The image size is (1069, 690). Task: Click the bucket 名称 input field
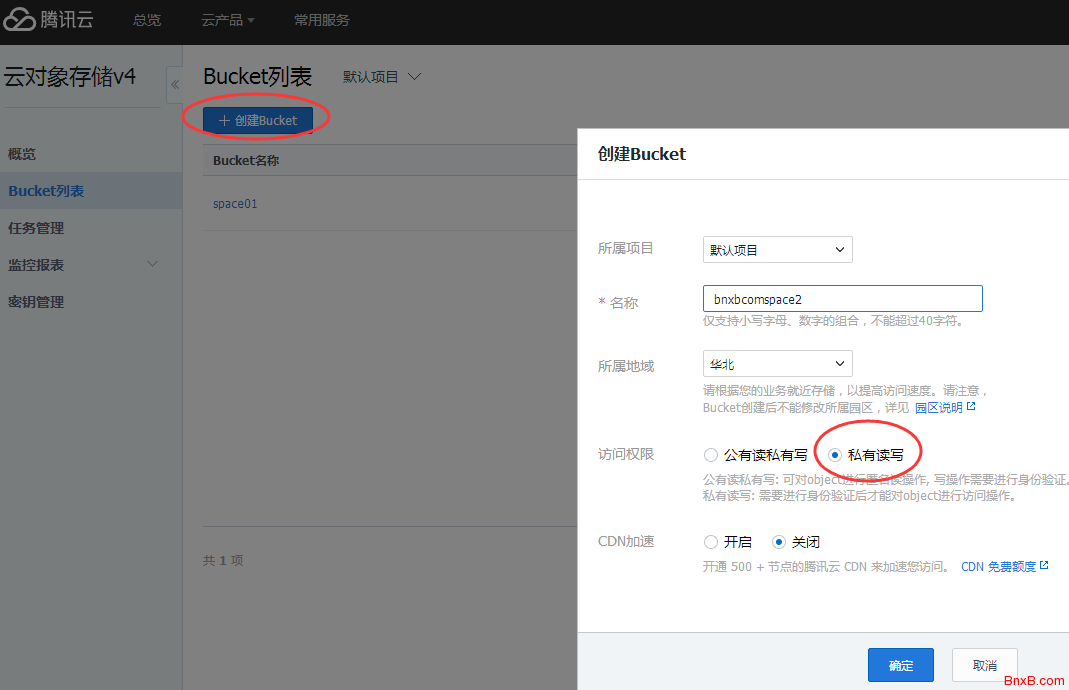[x=842, y=299]
